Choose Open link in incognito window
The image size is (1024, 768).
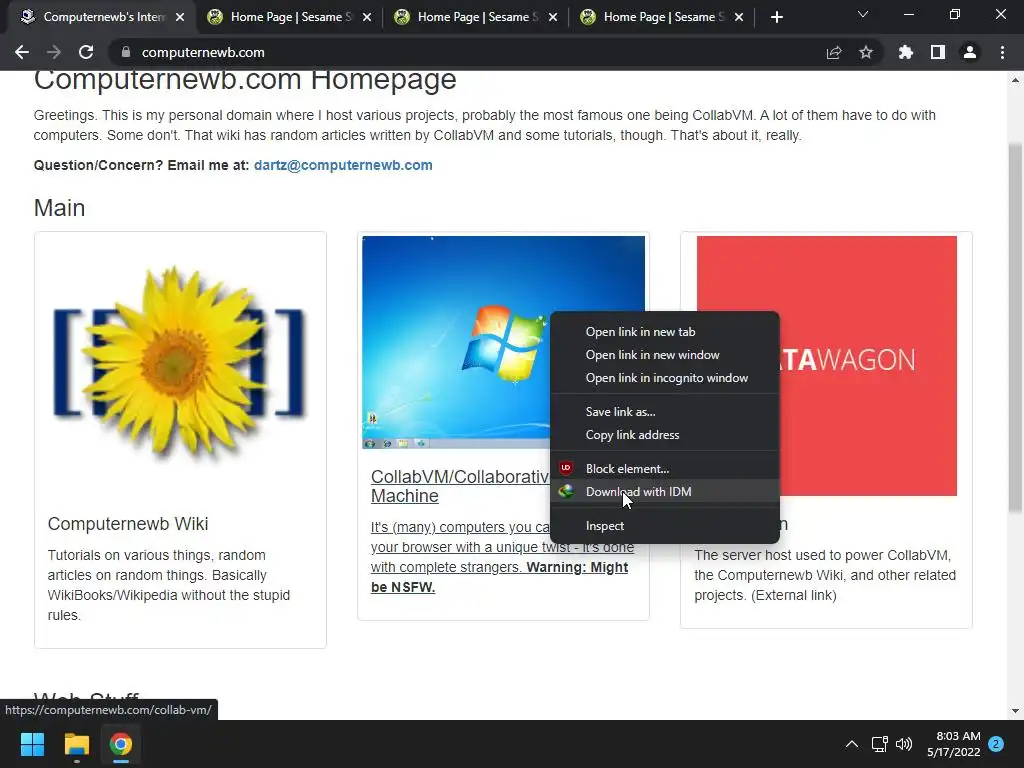tap(665, 377)
